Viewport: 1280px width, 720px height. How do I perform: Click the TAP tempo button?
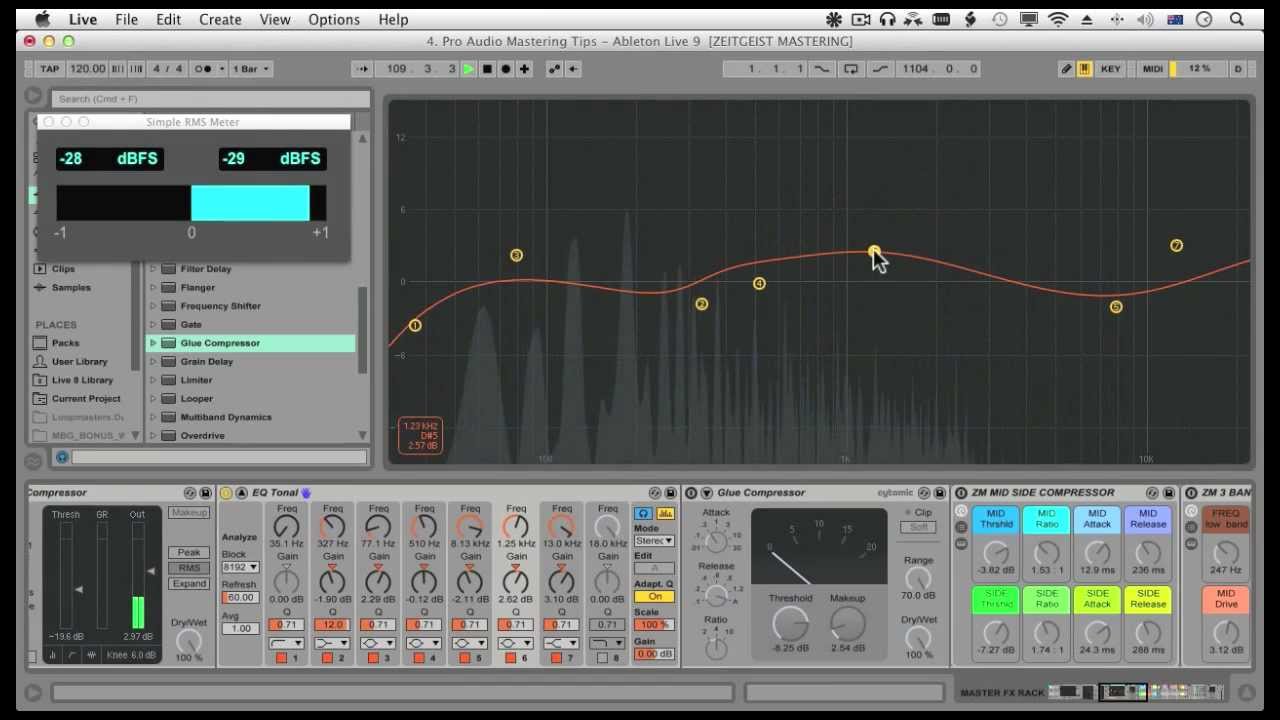point(49,69)
